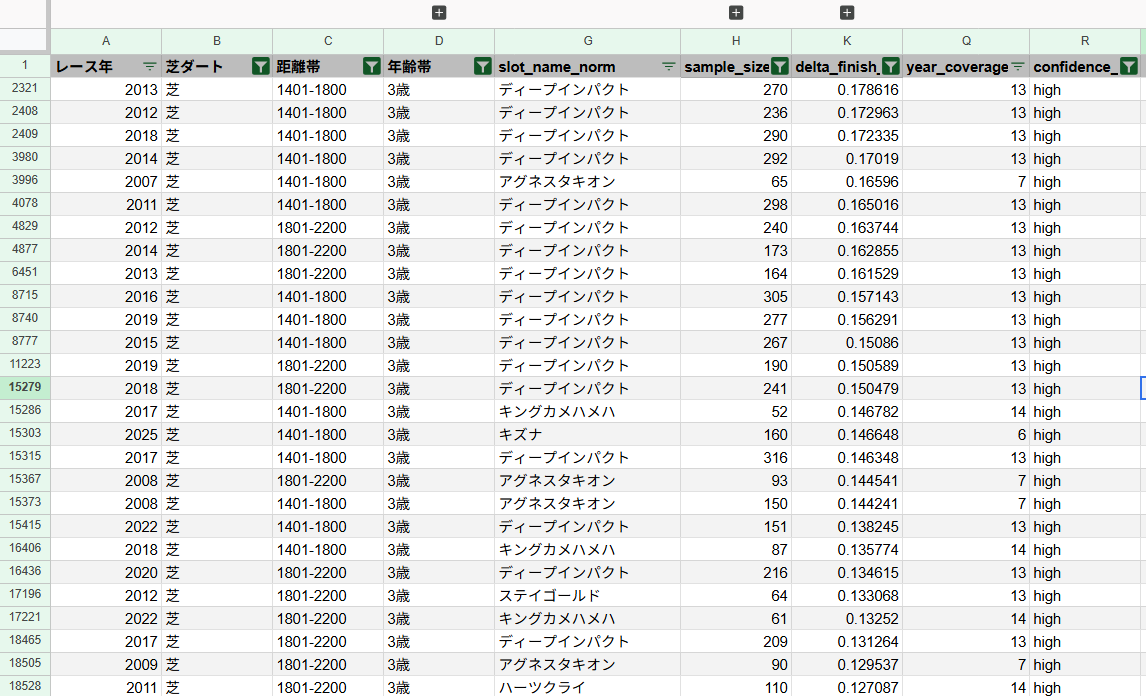
Task: Click 3歳 cell in row 2408
Action: [439, 113]
